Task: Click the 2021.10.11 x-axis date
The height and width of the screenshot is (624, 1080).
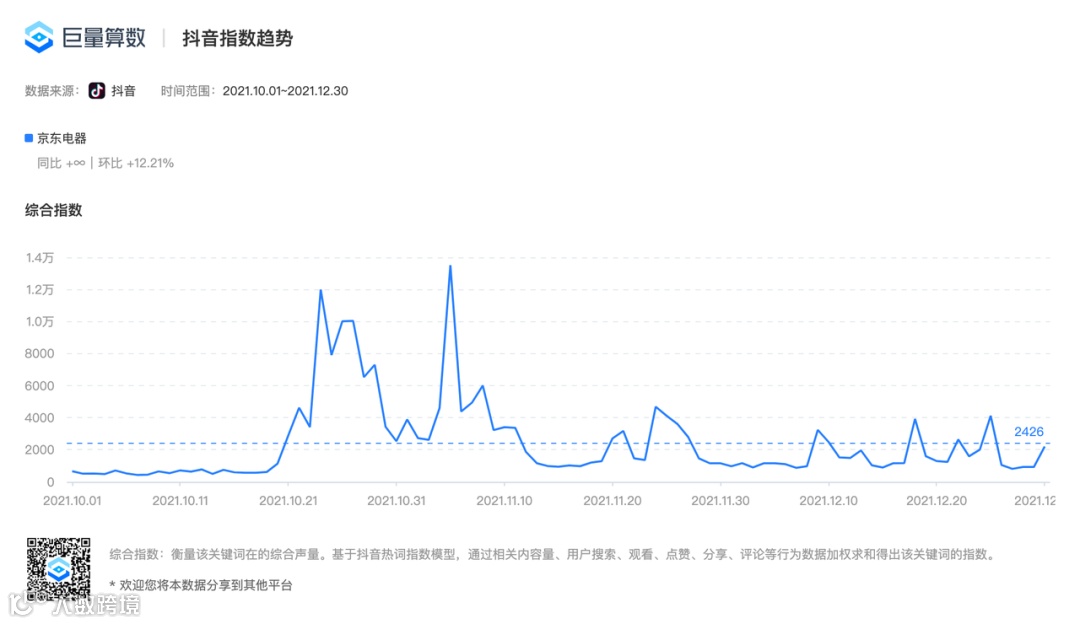Action: pyautogui.click(x=180, y=501)
